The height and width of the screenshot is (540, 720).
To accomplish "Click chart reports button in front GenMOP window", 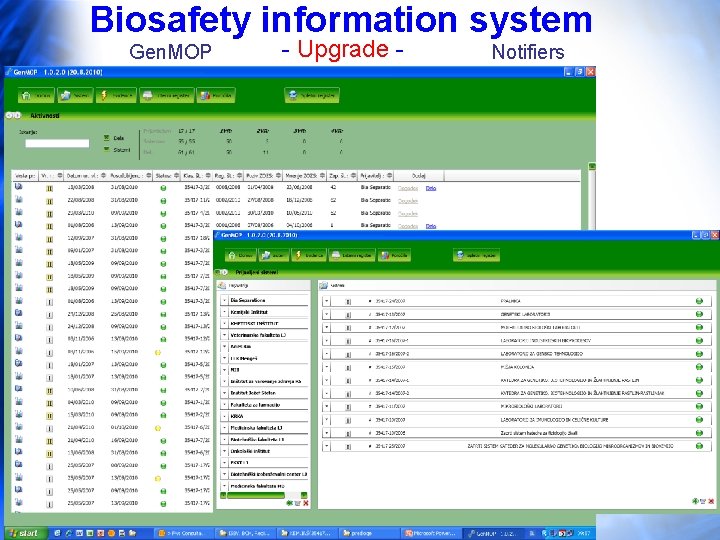I will pos(394,255).
